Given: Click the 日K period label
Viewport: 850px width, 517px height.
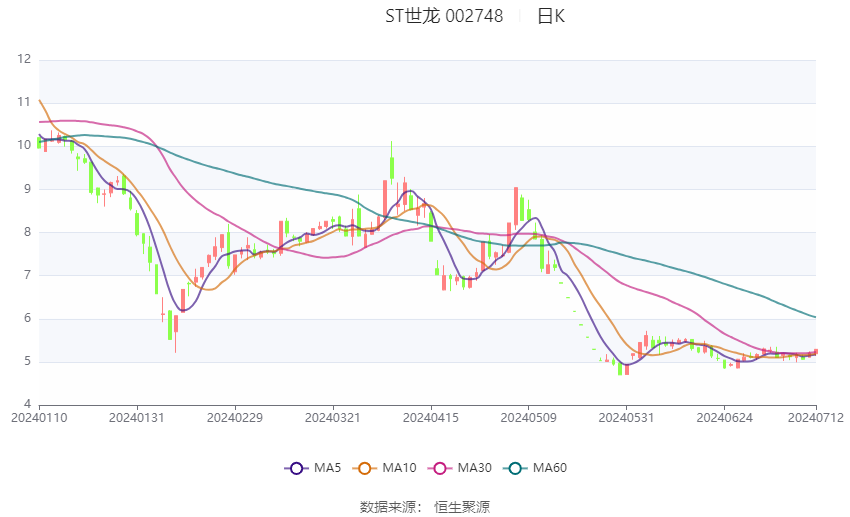Looking at the screenshot, I should coord(551,16).
